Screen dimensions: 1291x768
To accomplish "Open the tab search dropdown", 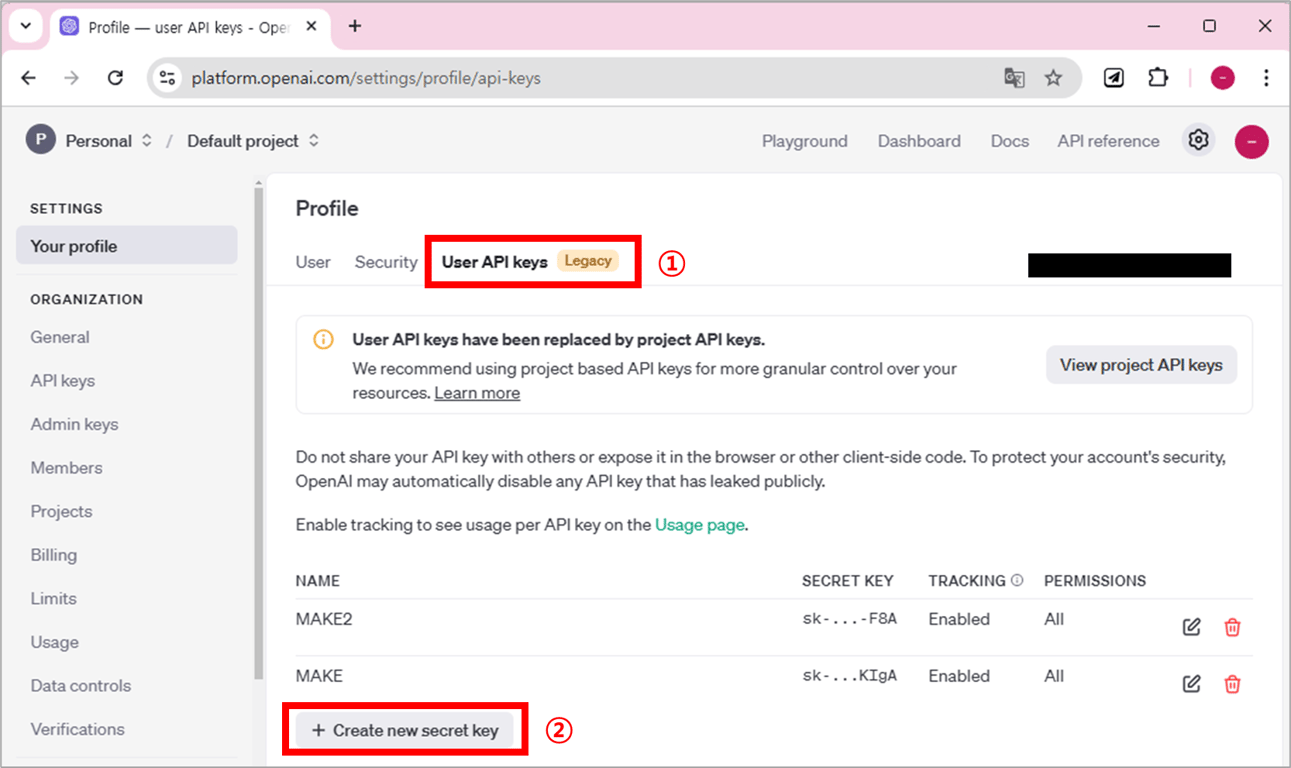I will (26, 27).
